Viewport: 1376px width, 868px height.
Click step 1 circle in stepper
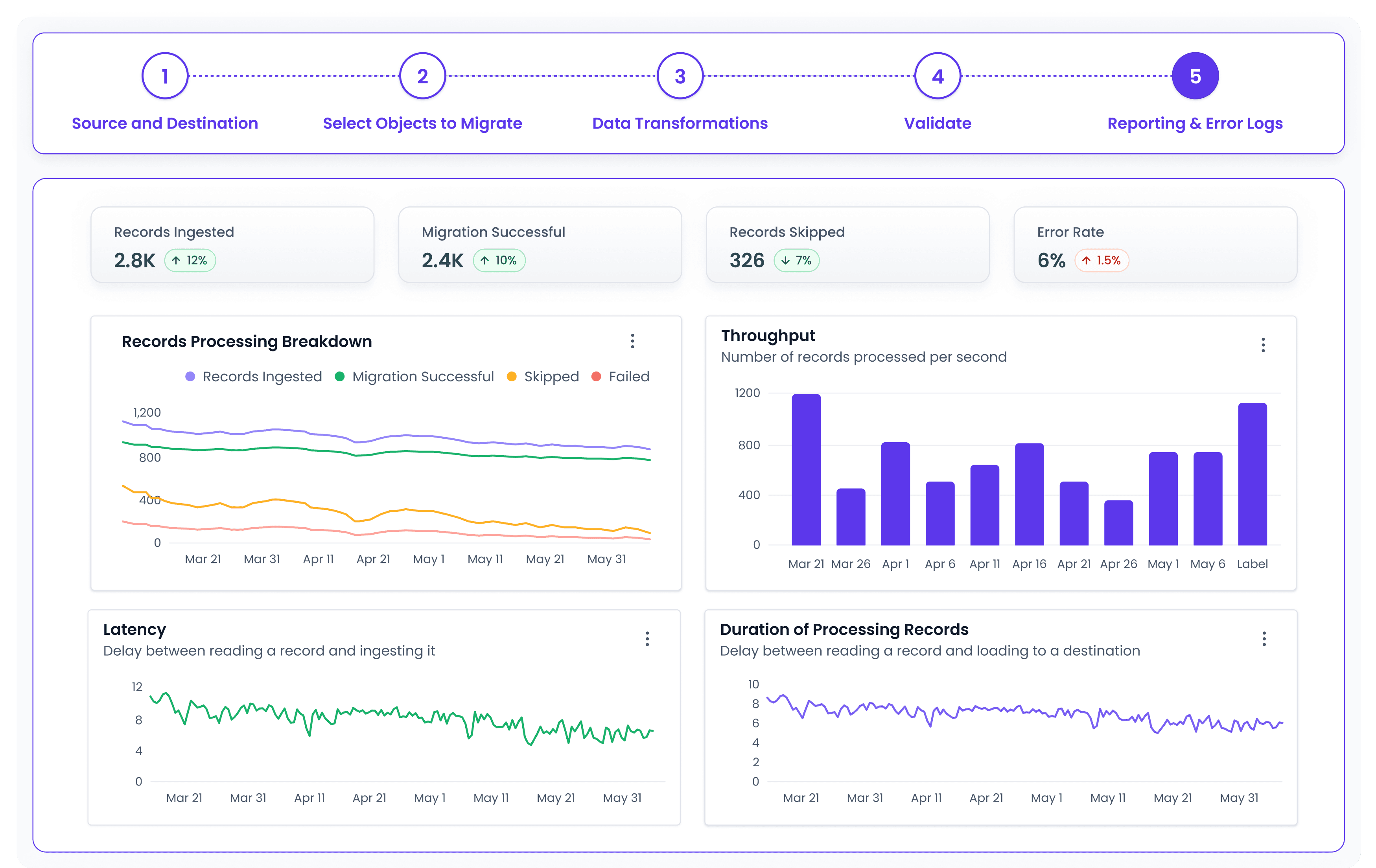[165, 76]
